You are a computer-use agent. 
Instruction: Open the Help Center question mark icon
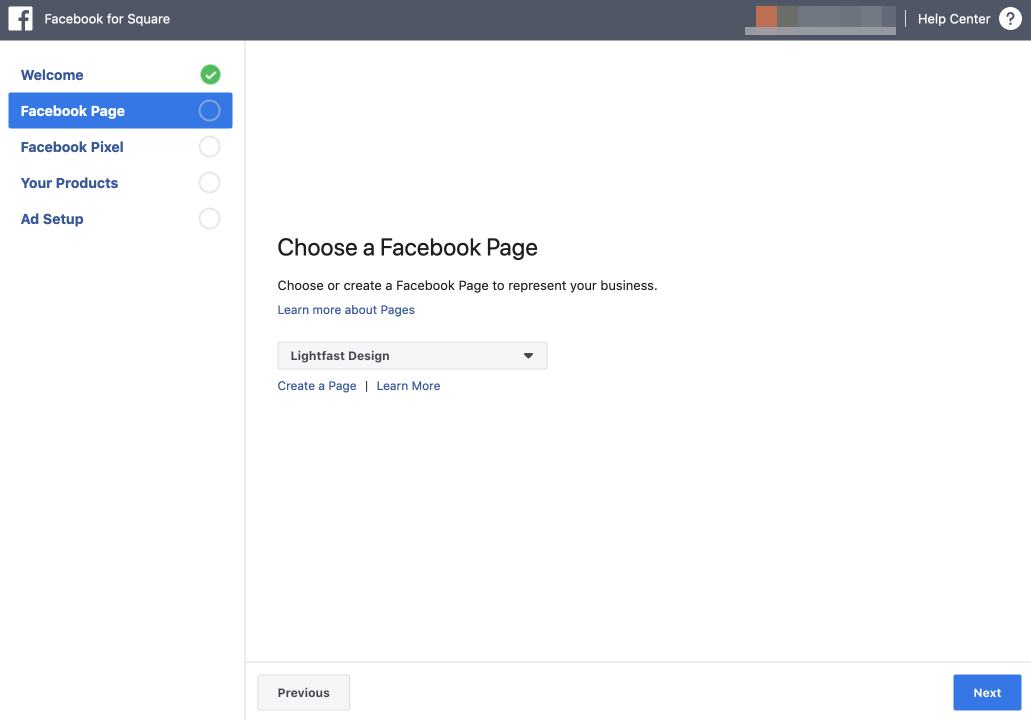1010,18
